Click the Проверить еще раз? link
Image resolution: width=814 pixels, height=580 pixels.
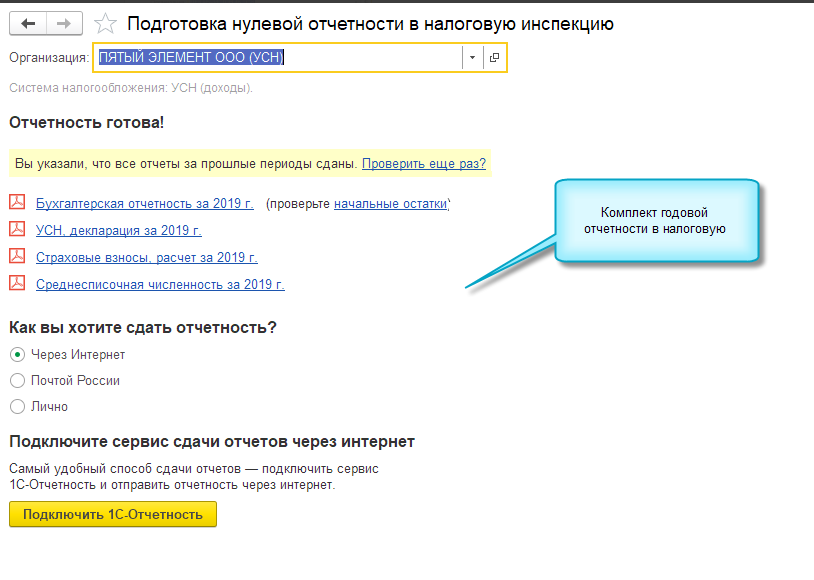click(x=424, y=164)
